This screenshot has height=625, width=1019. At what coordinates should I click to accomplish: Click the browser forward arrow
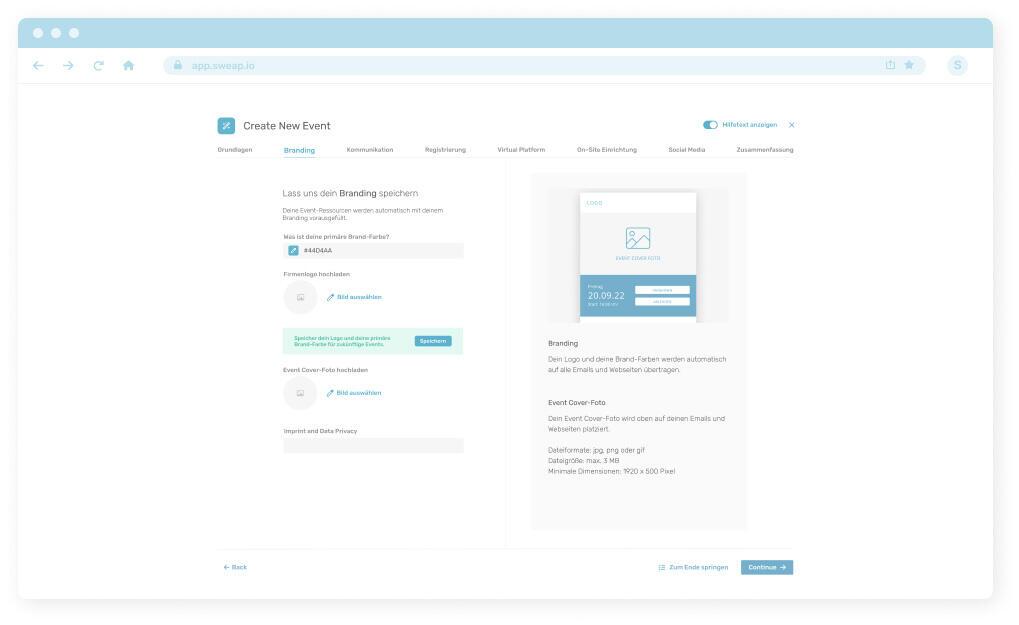click(67, 65)
